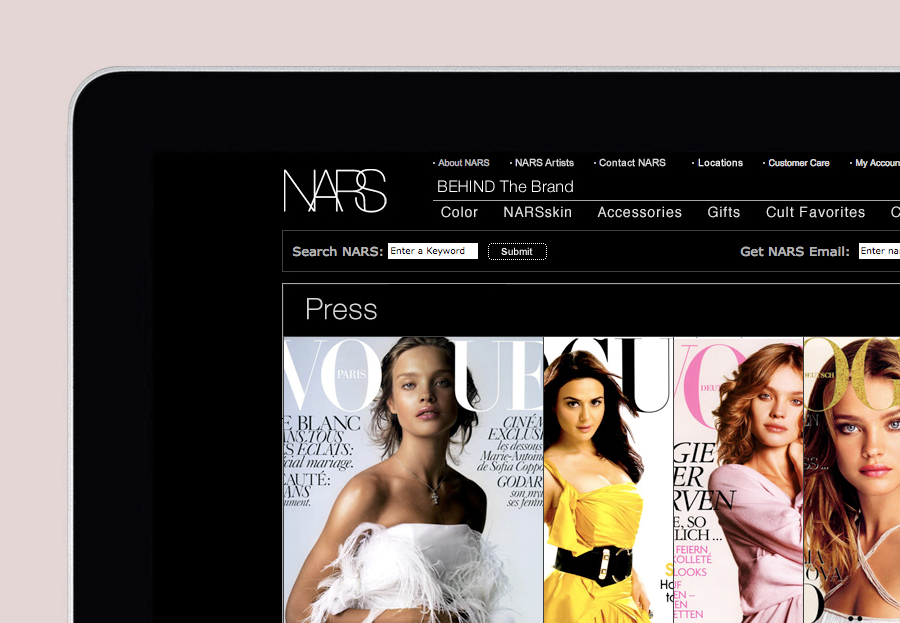This screenshot has height=623, width=900.
Task: Open the pink Vogue Deutsch cover
Action: (738, 480)
